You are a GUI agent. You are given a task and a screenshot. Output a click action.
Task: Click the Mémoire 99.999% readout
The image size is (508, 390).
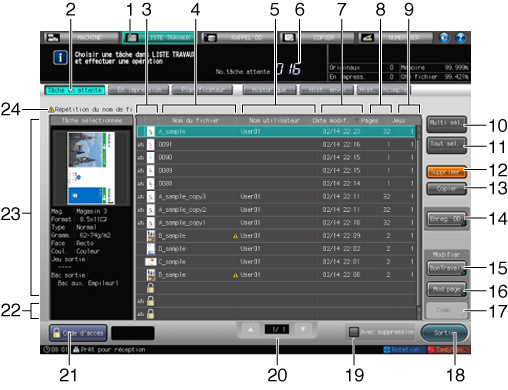click(435, 68)
